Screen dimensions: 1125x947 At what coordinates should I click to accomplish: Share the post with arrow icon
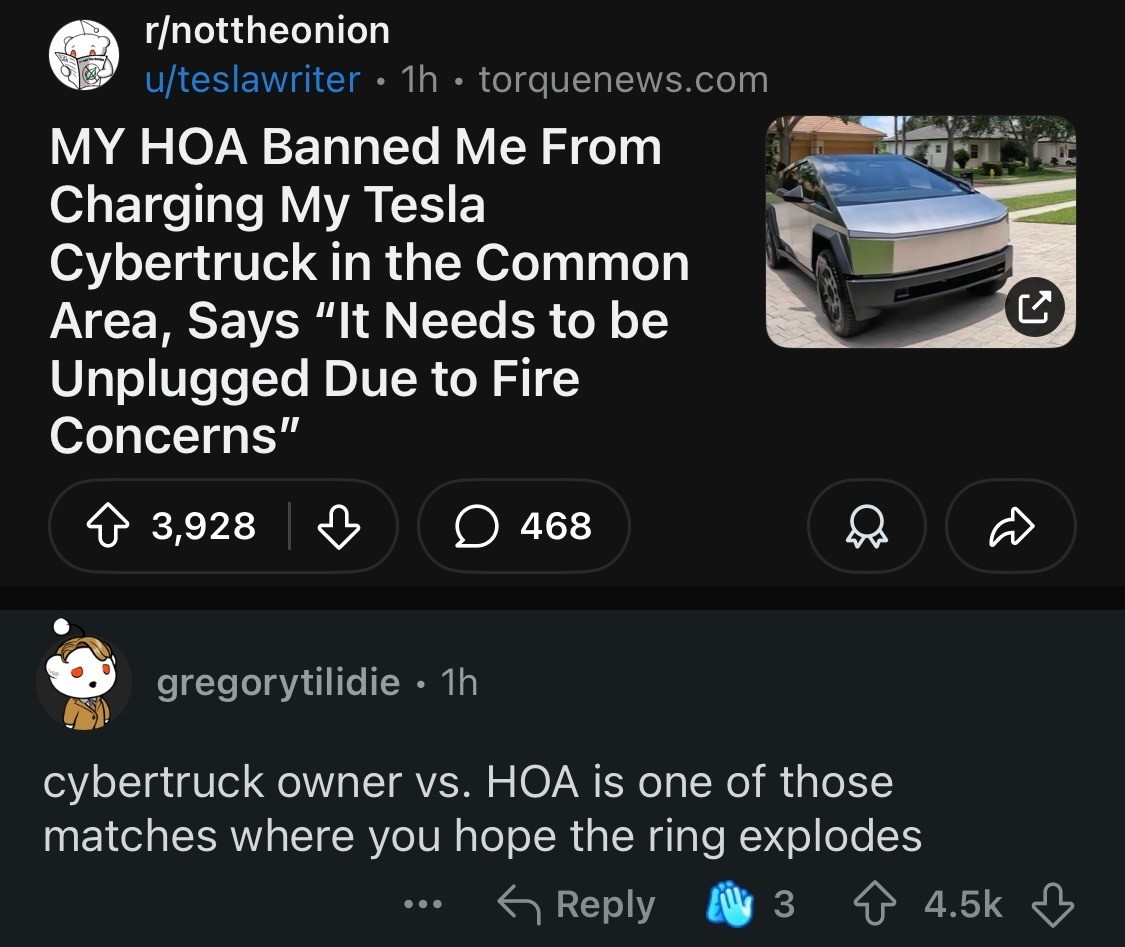click(x=1011, y=526)
